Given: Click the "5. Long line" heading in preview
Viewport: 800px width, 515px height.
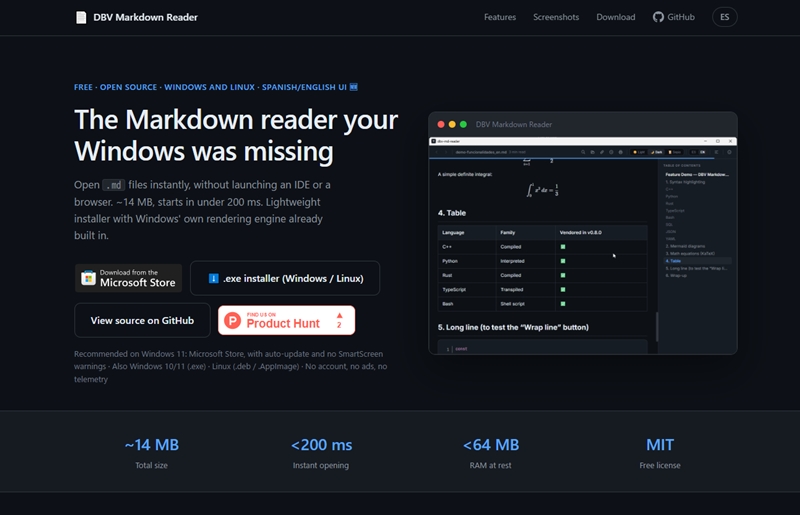Looking at the screenshot, I should point(513,327).
